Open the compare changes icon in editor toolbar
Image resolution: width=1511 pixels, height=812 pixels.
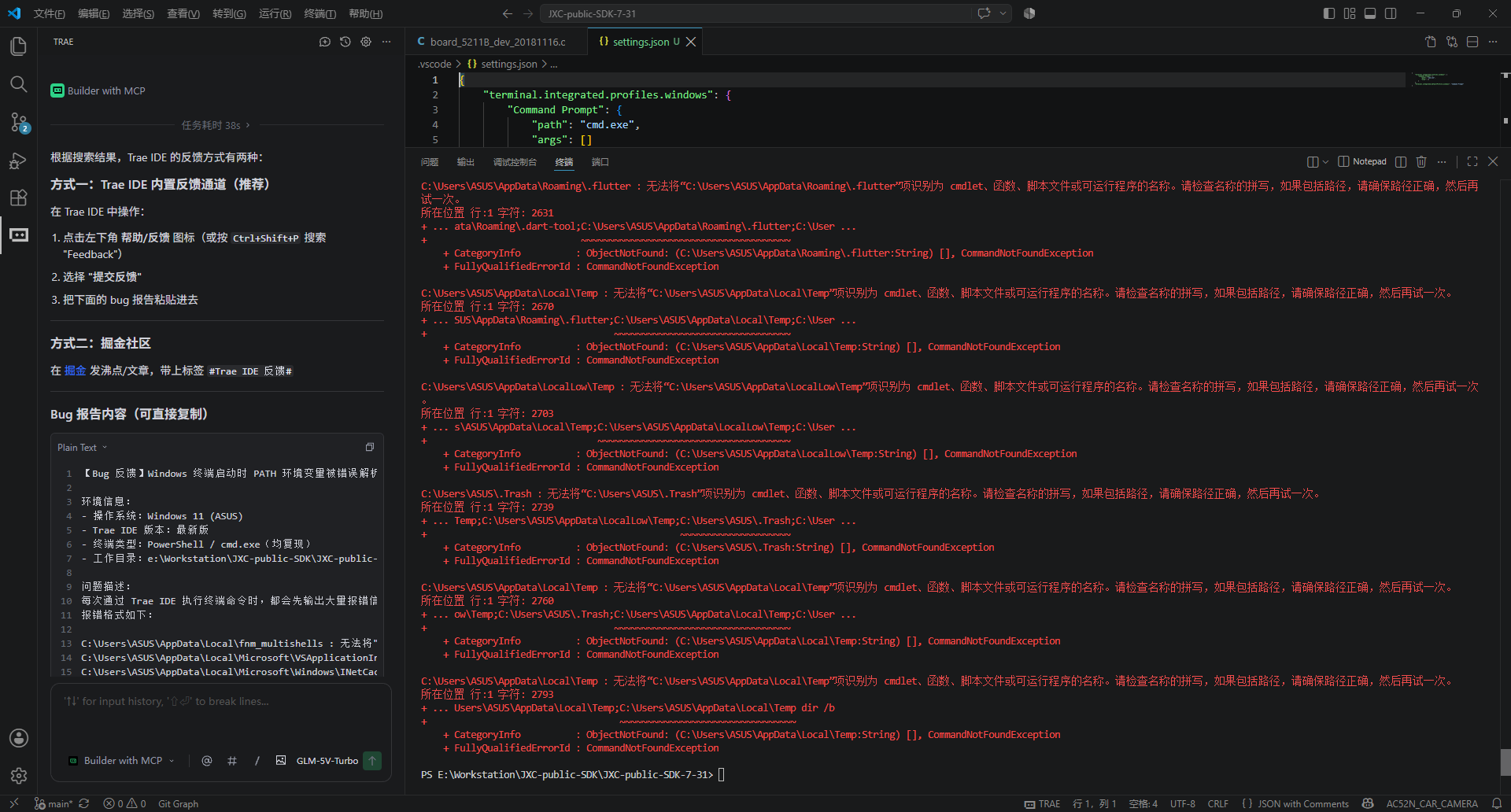point(1452,42)
